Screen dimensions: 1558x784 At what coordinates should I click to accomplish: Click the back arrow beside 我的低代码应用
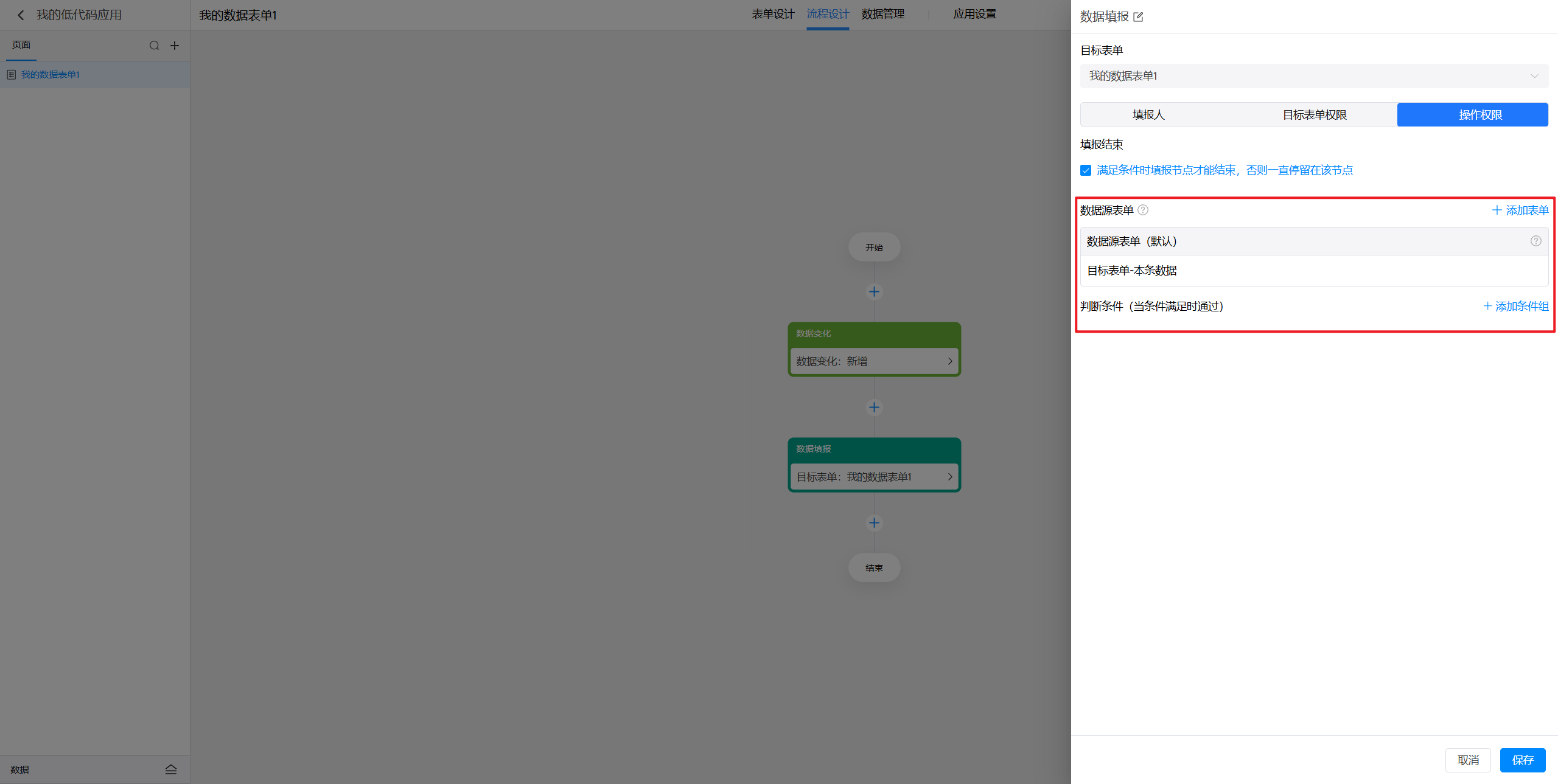pyautogui.click(x=21, y=15)
